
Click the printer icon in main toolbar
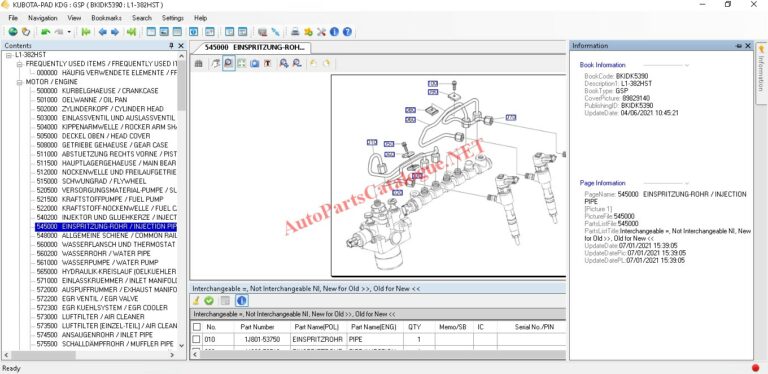(x=295, y=32)
